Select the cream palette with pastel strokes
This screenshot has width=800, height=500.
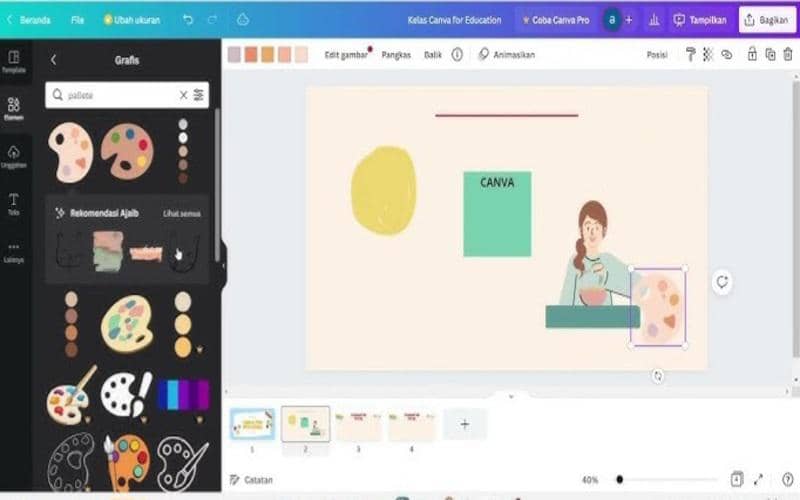[x=127, y=323]
